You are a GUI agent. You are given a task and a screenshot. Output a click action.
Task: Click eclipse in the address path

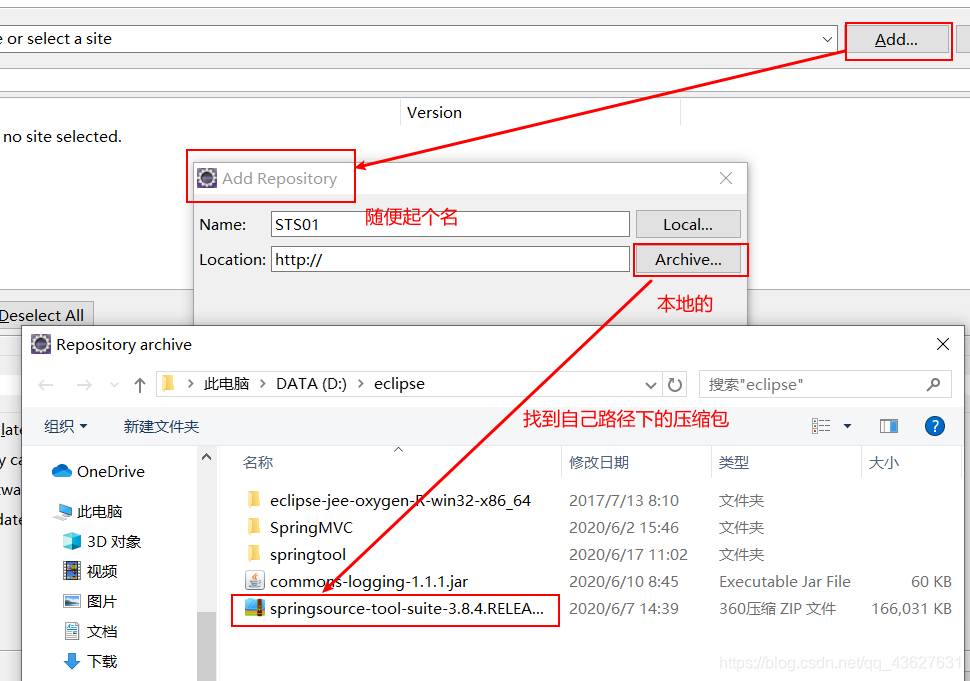399,384
